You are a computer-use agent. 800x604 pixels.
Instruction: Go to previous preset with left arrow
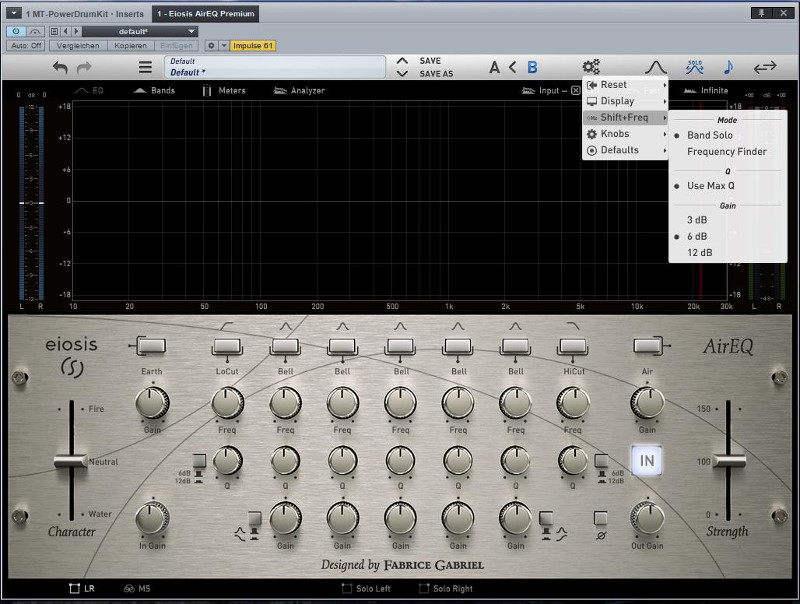[x=66, y=32]
